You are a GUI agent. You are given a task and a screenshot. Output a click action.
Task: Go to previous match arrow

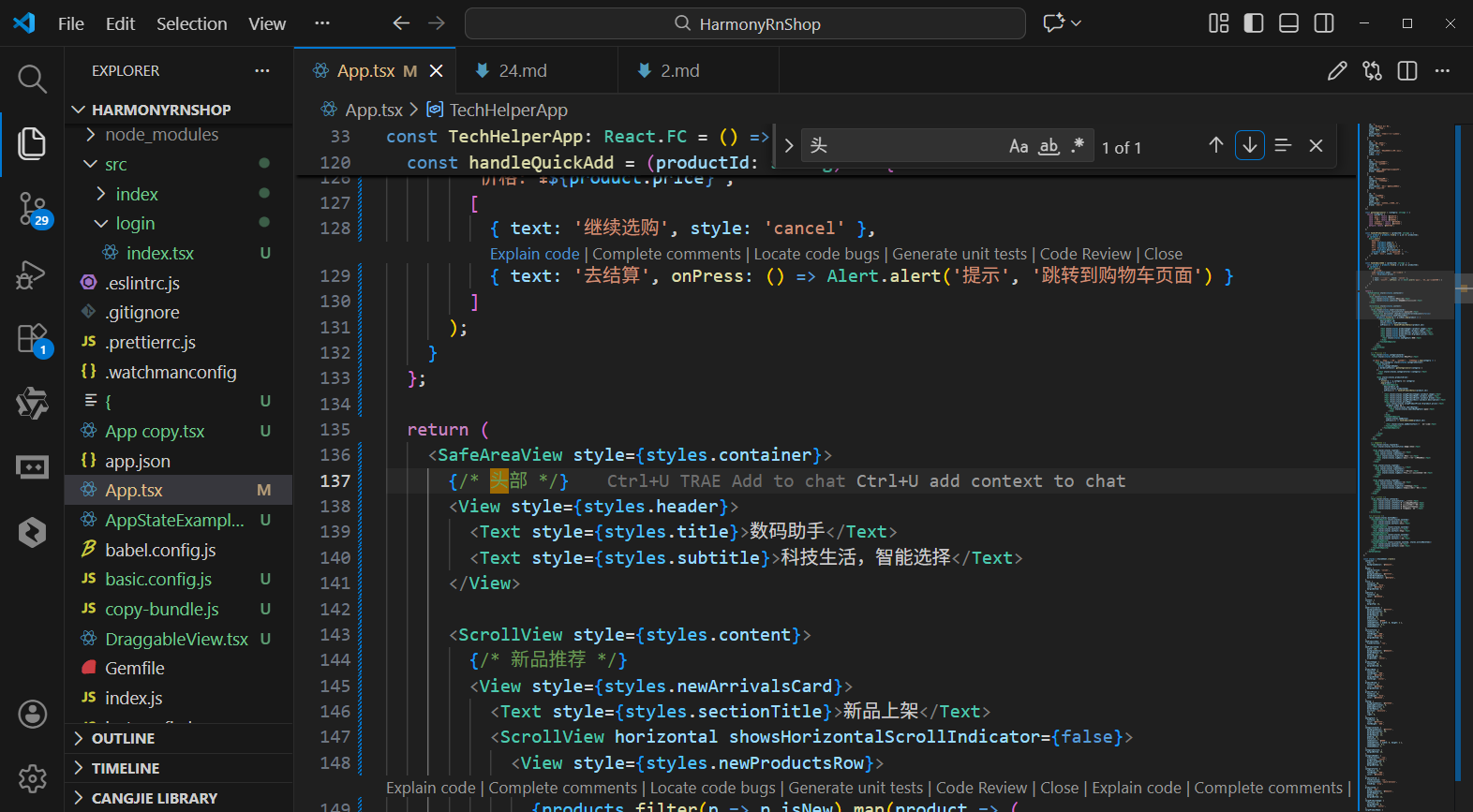(x=1216, y=145)
